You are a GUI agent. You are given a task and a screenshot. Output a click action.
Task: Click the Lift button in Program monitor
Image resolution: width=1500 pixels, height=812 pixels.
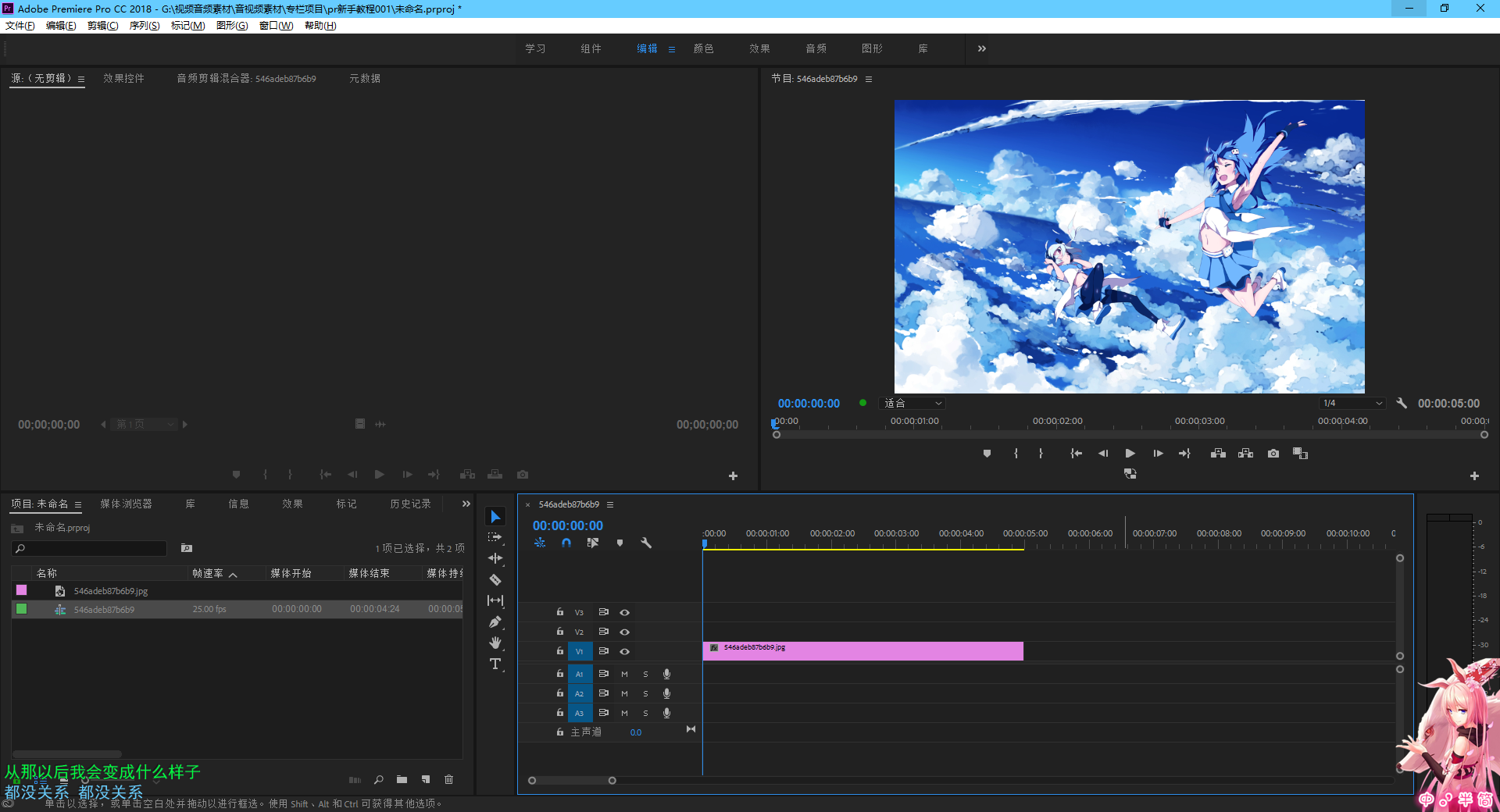click(1218, 454)
